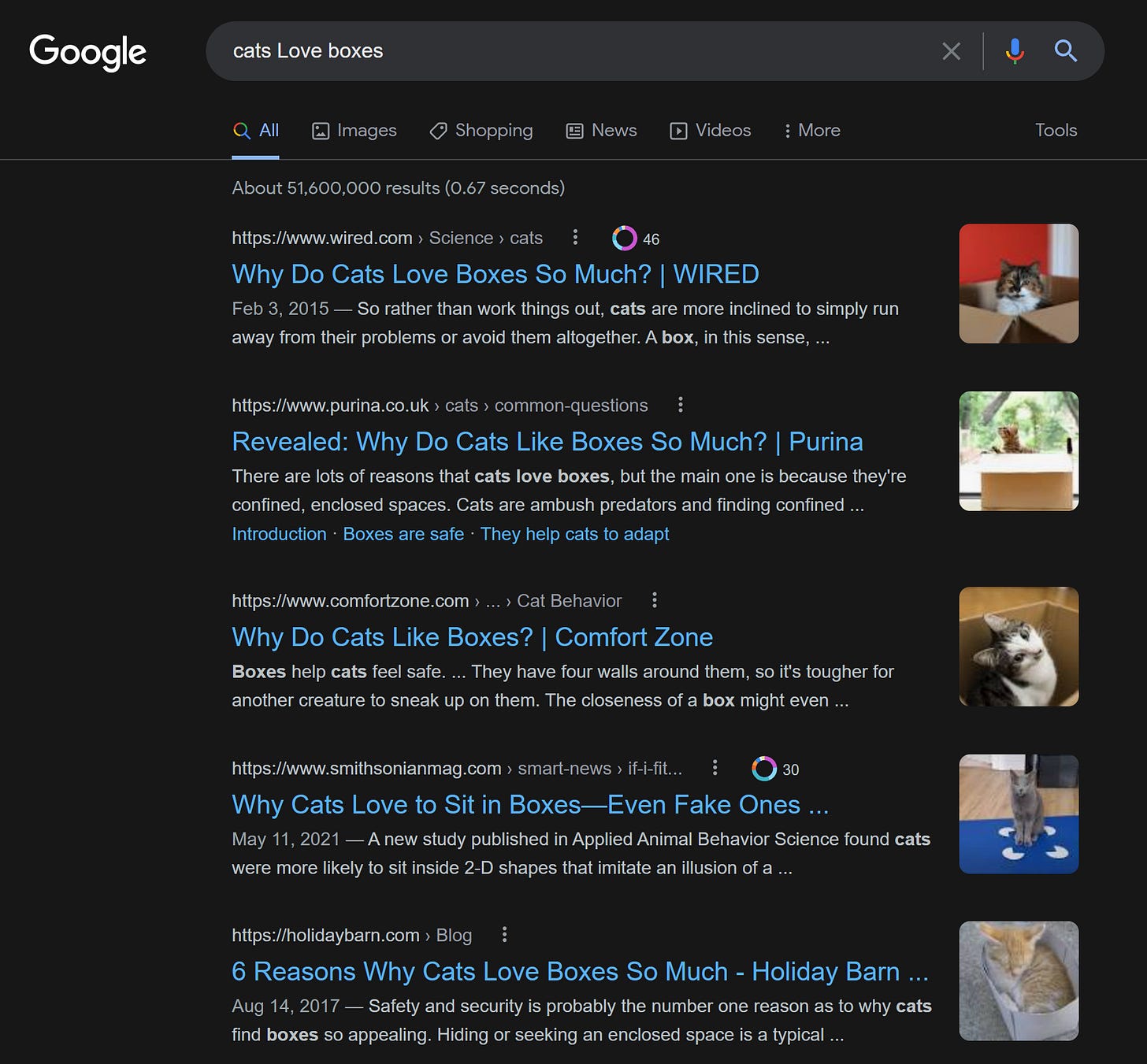Image resolution: width=1147 pixels, height=1064 pixels.
Task: Open the Videos tab
Action: coord(710,131)
